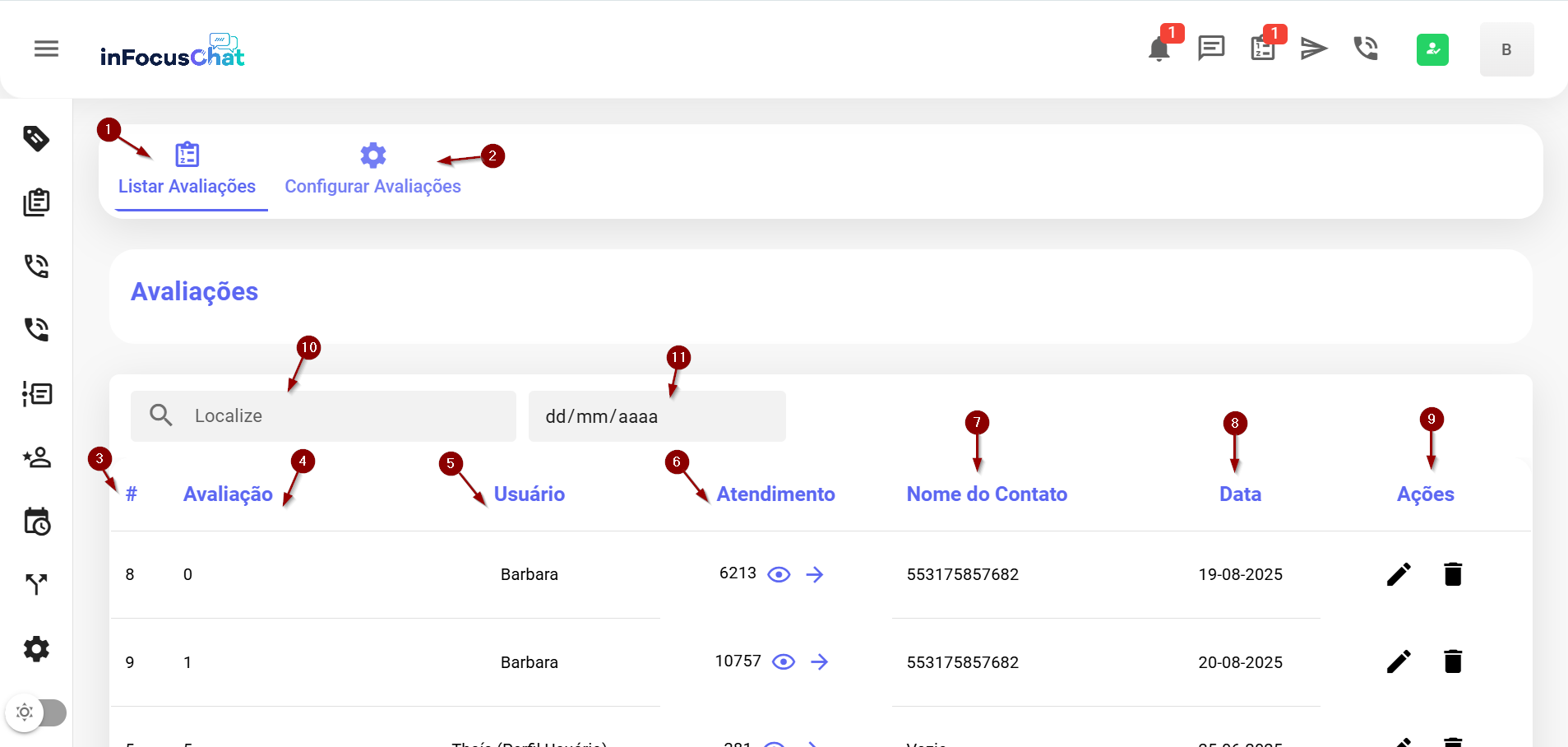Image resolution: width=1568 pixels, height=747 pixels.
Task: Click the green user status button
Action: pyautogui.click(x=1432, y=49)
